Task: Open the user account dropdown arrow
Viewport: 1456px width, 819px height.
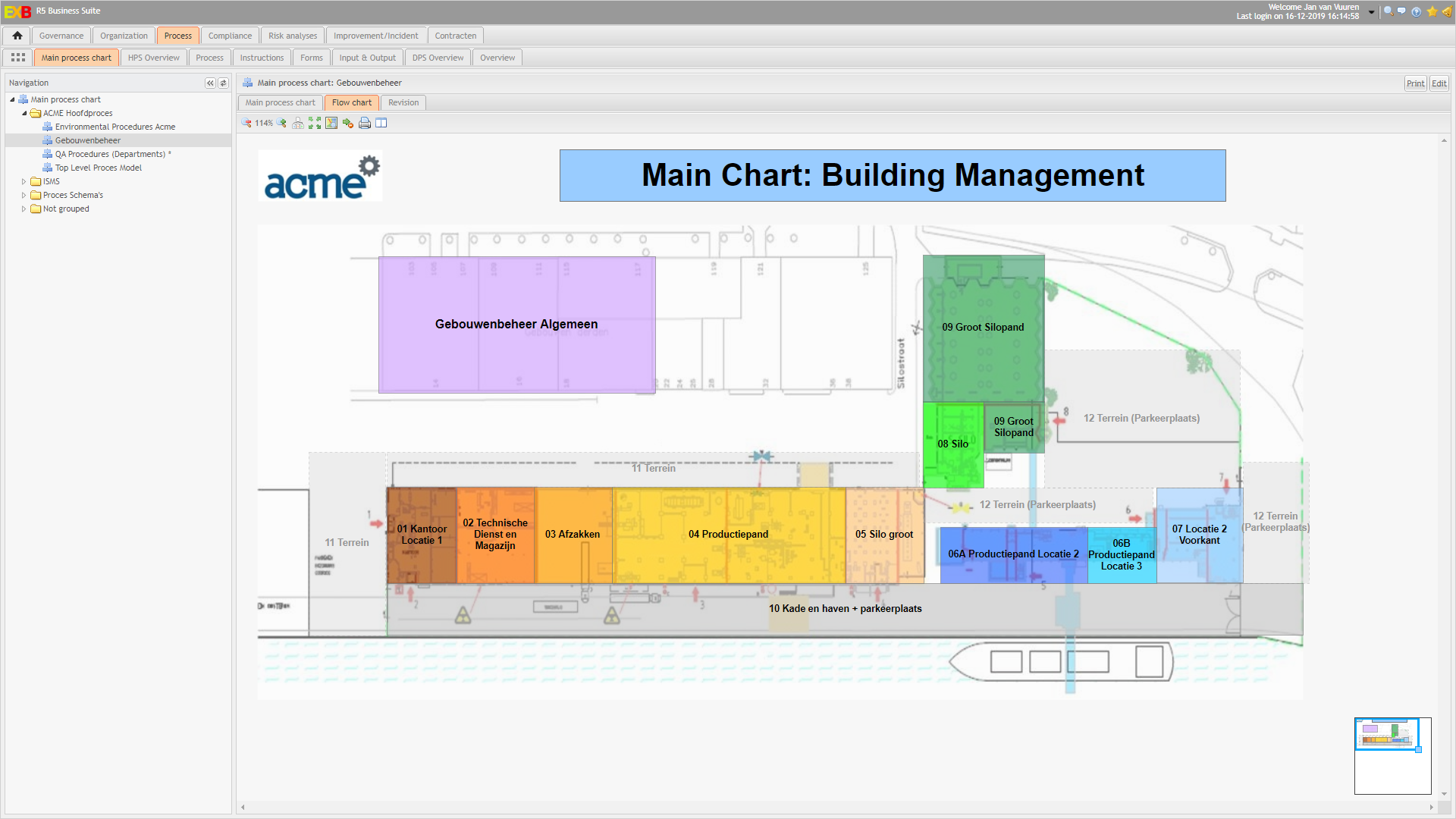Action: [1371, 12]
